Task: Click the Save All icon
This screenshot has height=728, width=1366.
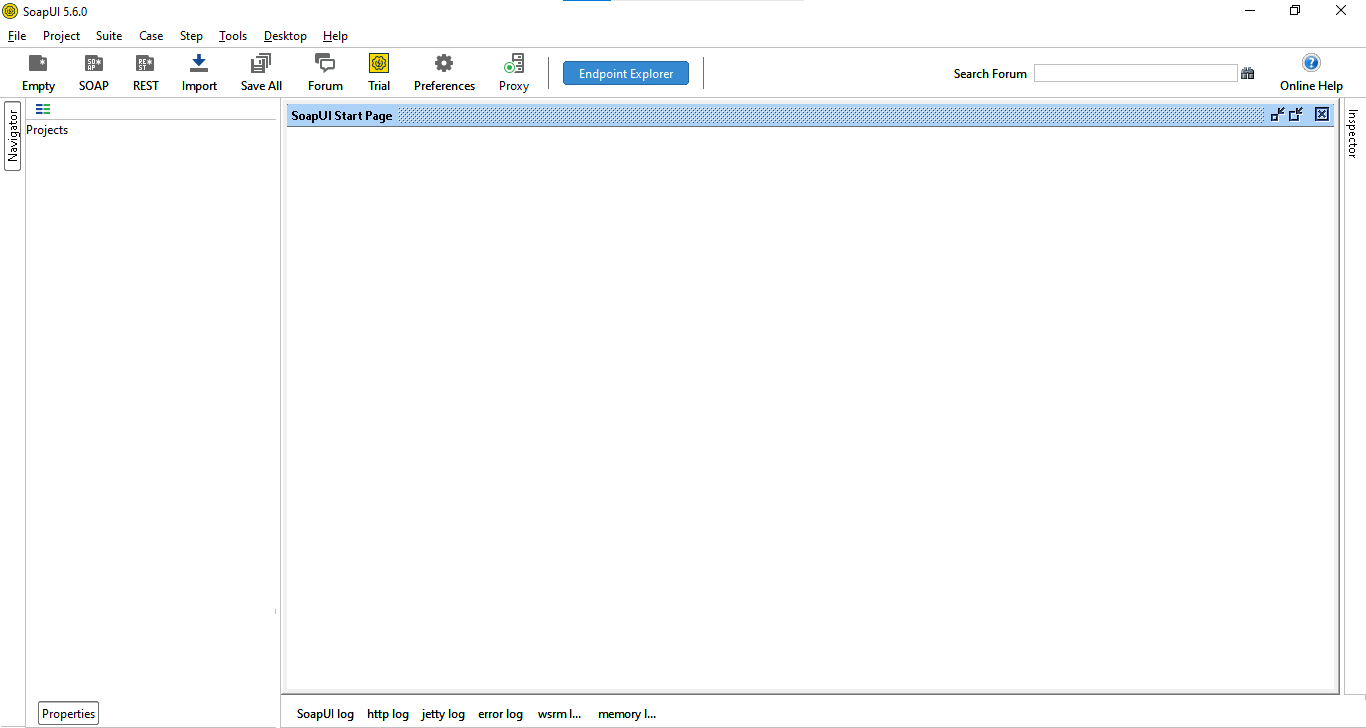Action: click(x=261, y=64)
